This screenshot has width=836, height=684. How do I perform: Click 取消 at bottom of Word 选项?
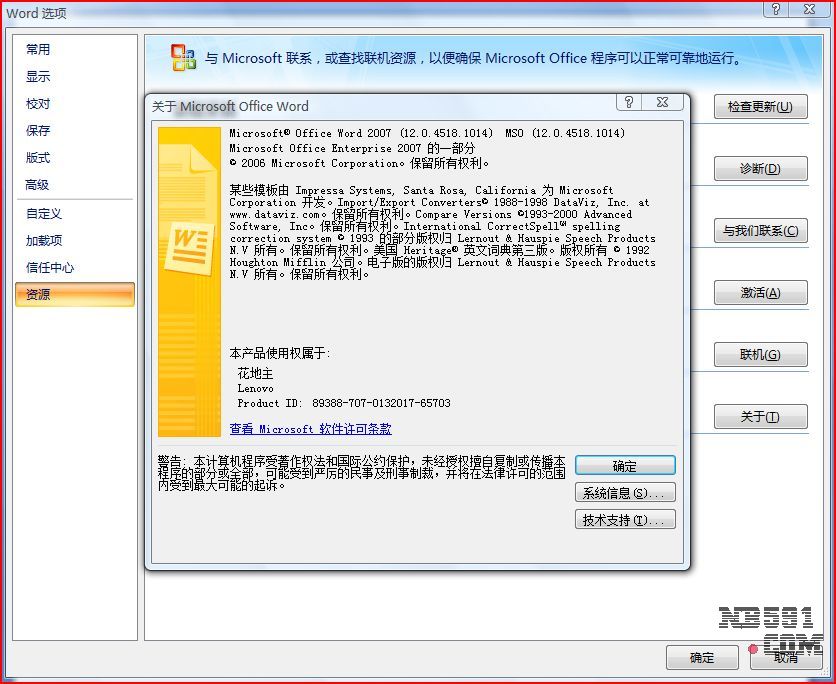(786, 657)
